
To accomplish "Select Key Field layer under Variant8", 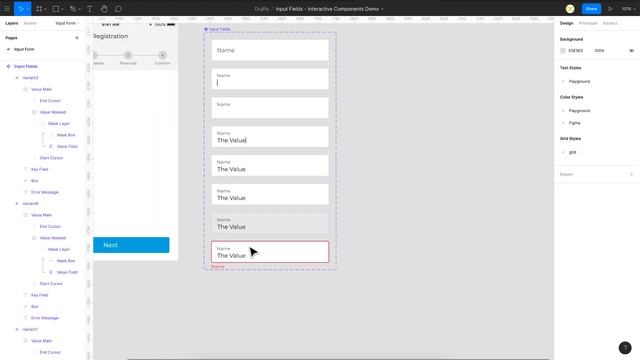I will click(40, 295).
